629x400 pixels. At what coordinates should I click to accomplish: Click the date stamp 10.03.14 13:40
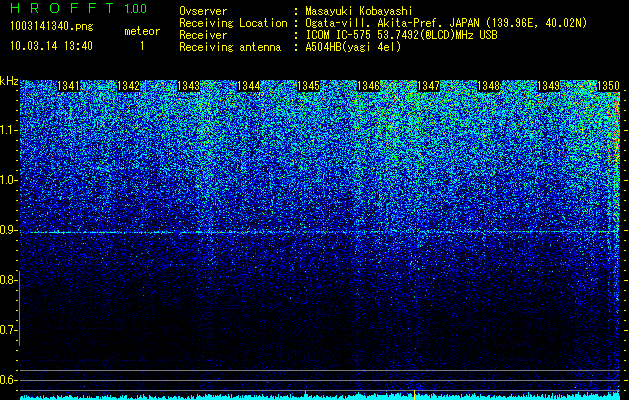pos(51,46)
